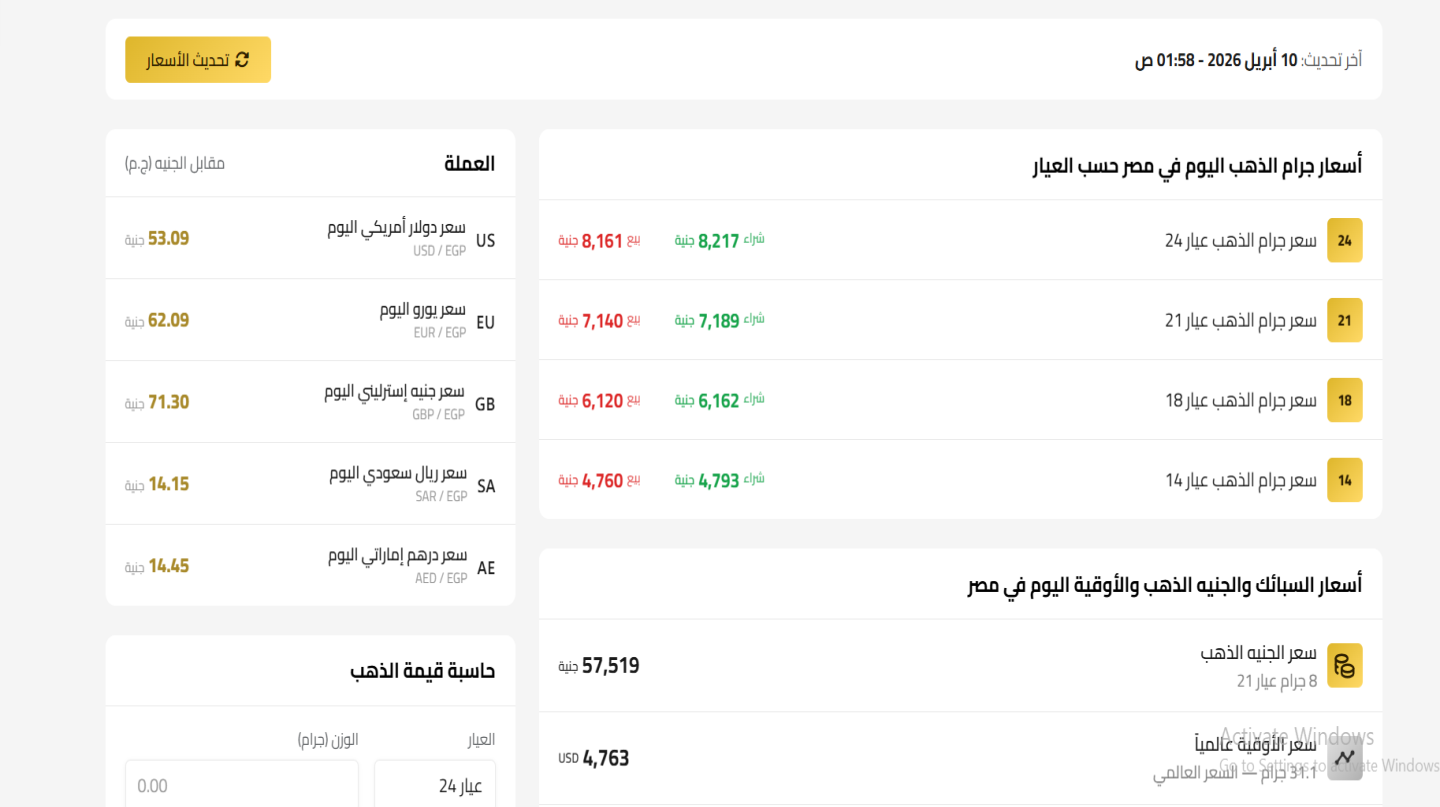Click the EU euro flag code

pos(485,323)
